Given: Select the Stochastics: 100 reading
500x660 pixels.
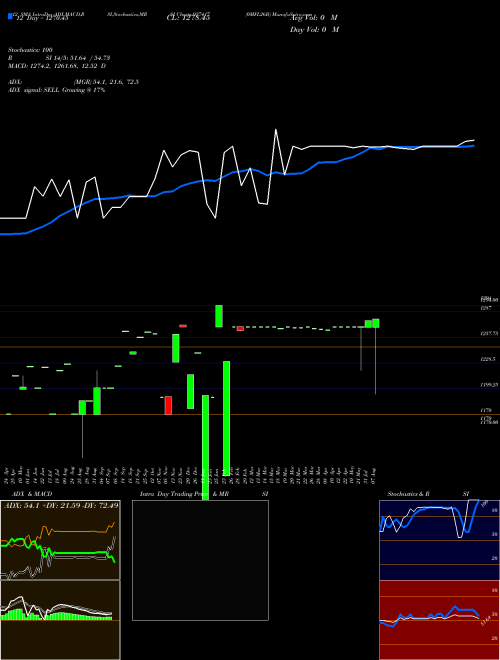Looking at the screenshot, I should pos(30,50).
